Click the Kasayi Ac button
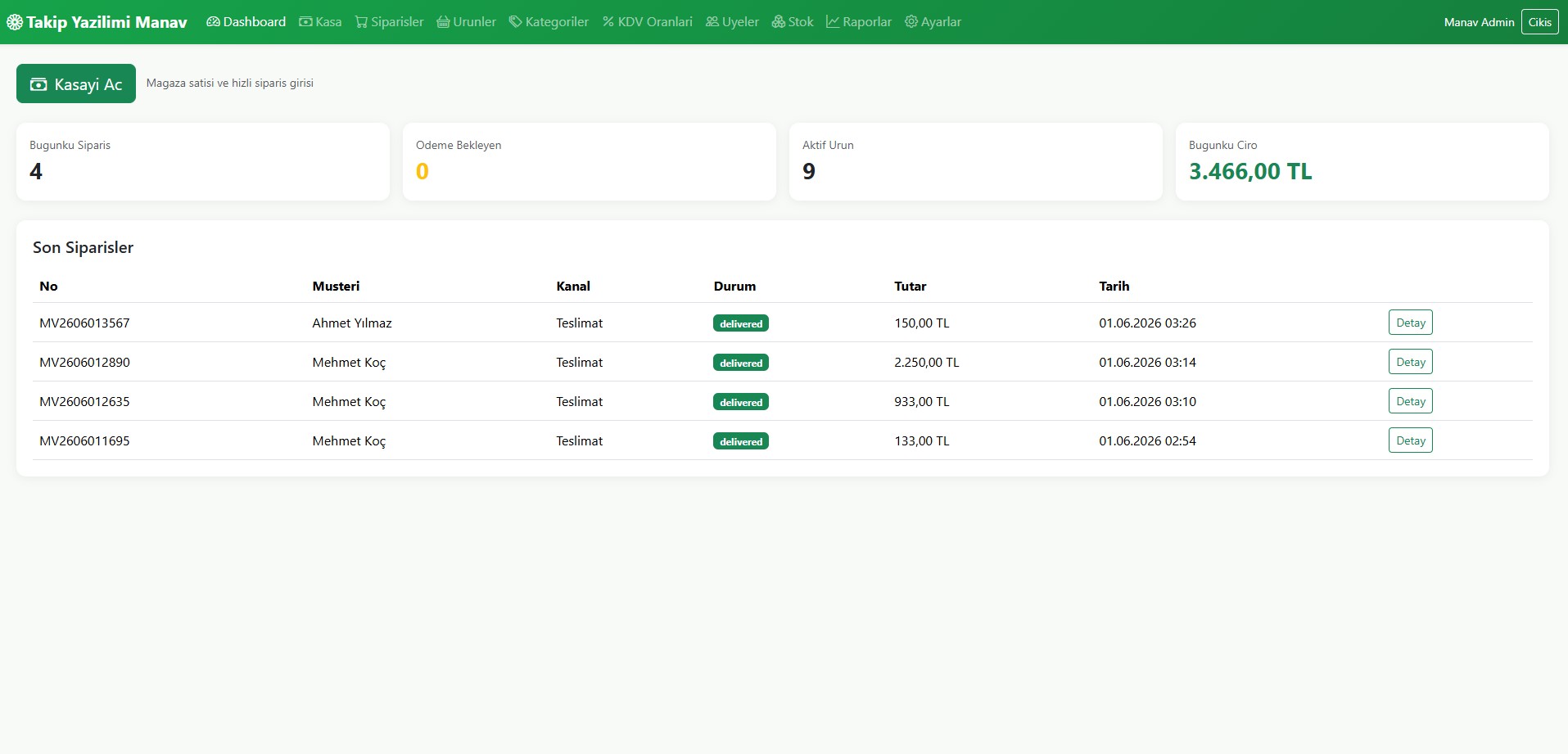 point(76,84)
